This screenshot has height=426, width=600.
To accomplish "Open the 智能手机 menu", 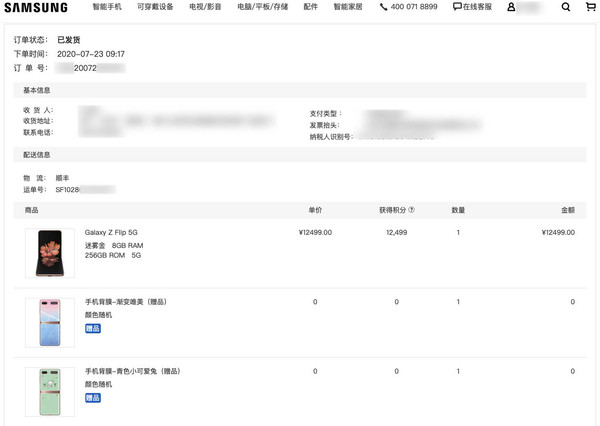I will (x=107, y=7).
